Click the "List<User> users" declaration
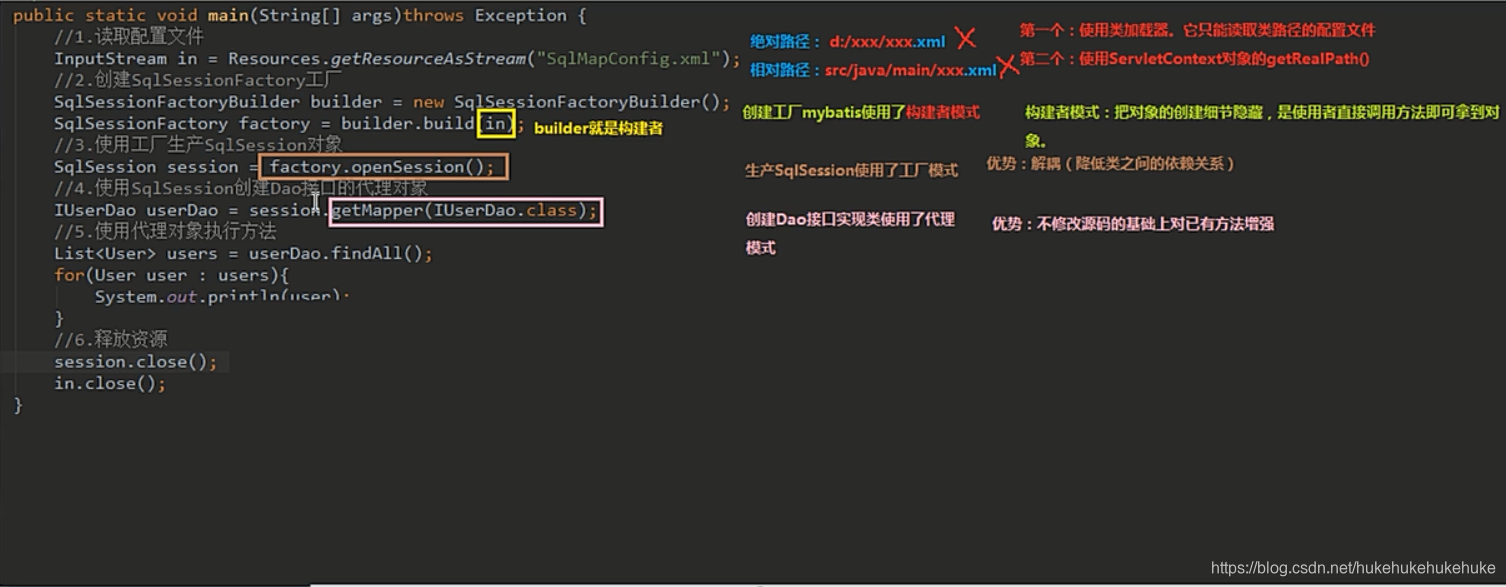Viewport: 1506px width, 587px height. tap(136, 254)
